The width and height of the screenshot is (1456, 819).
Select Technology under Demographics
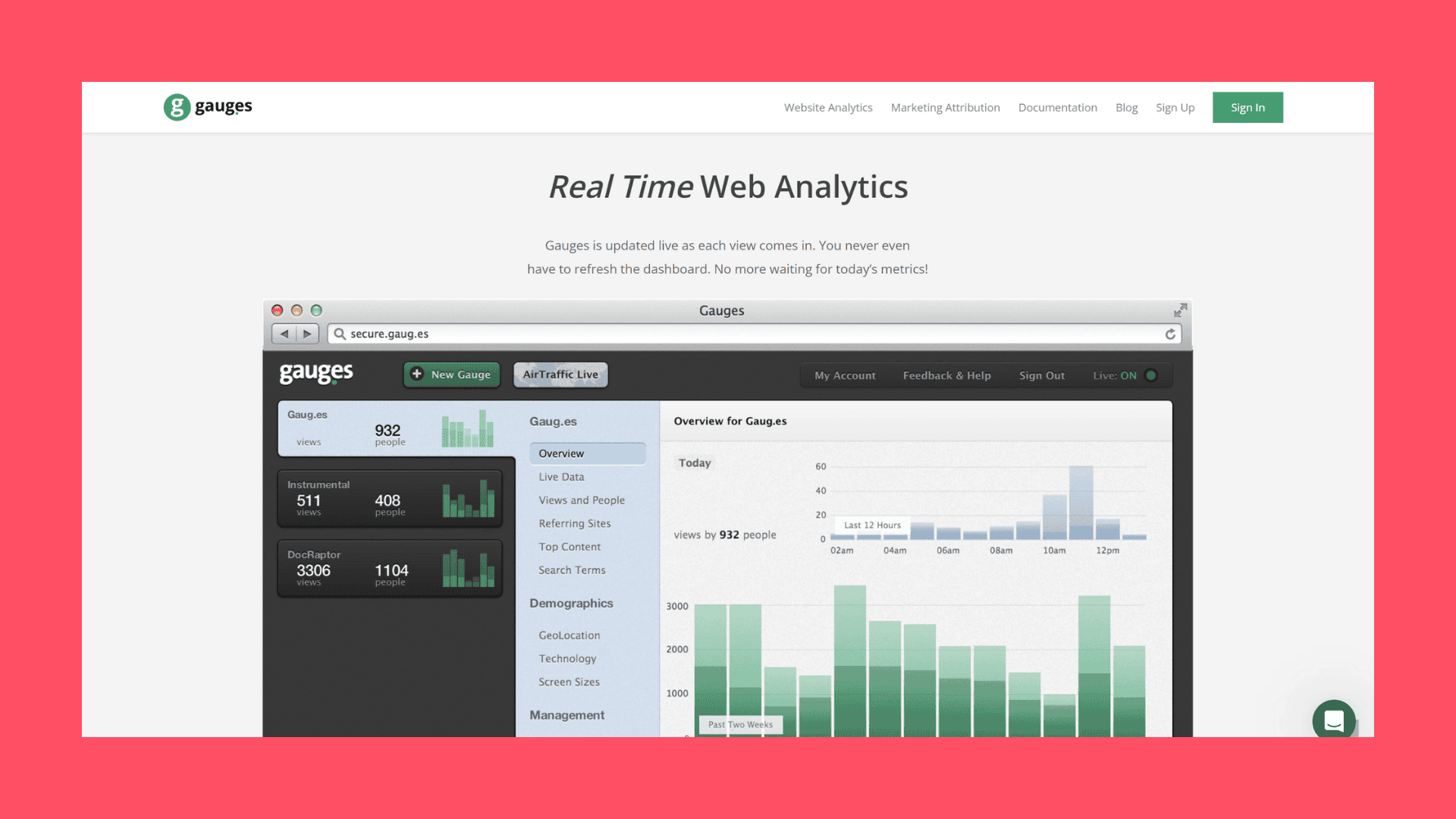pos(567,659)
